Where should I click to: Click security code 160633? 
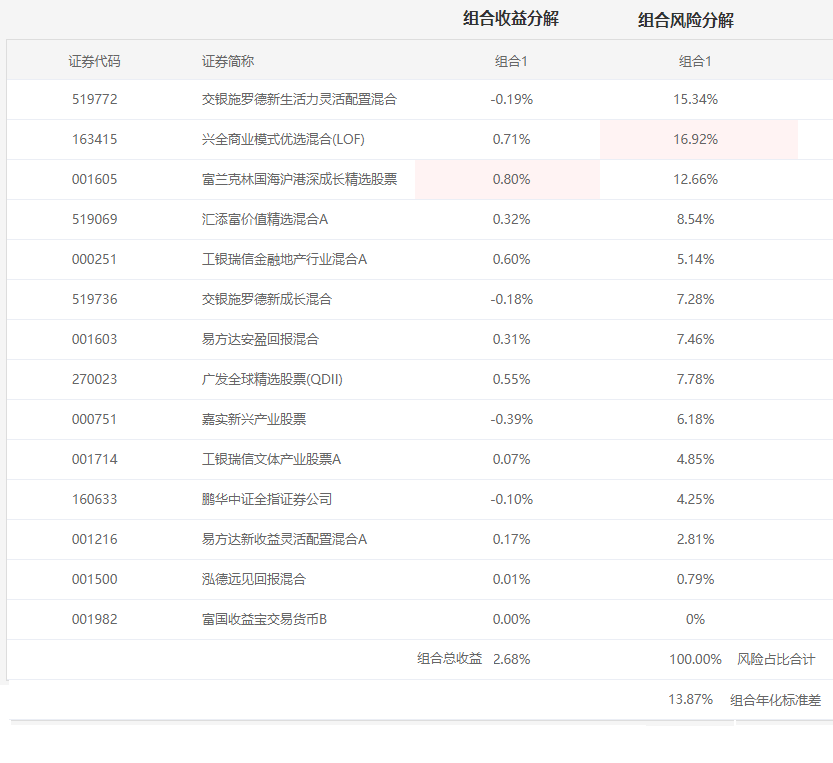pyautogui.click(x=95, y=499)
